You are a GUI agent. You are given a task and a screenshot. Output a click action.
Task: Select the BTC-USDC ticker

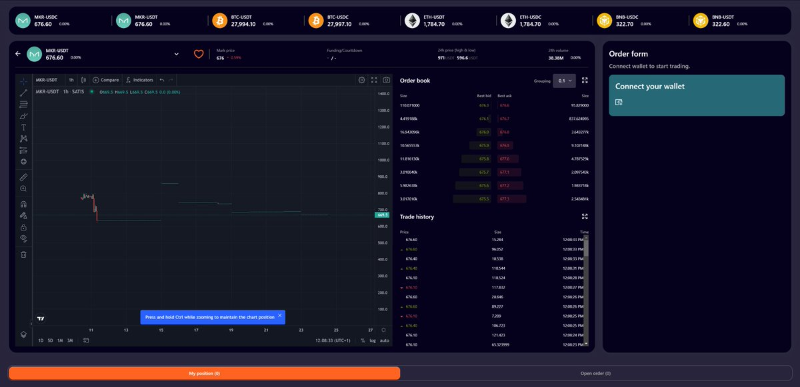[338, 21]
